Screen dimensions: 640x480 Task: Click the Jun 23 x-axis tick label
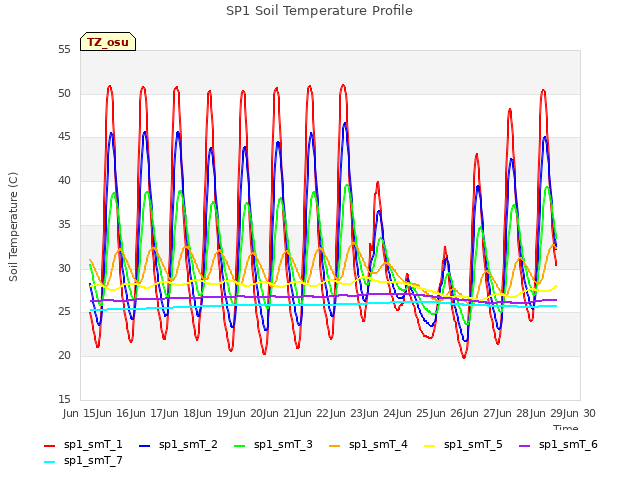click(x=347, y=413)
